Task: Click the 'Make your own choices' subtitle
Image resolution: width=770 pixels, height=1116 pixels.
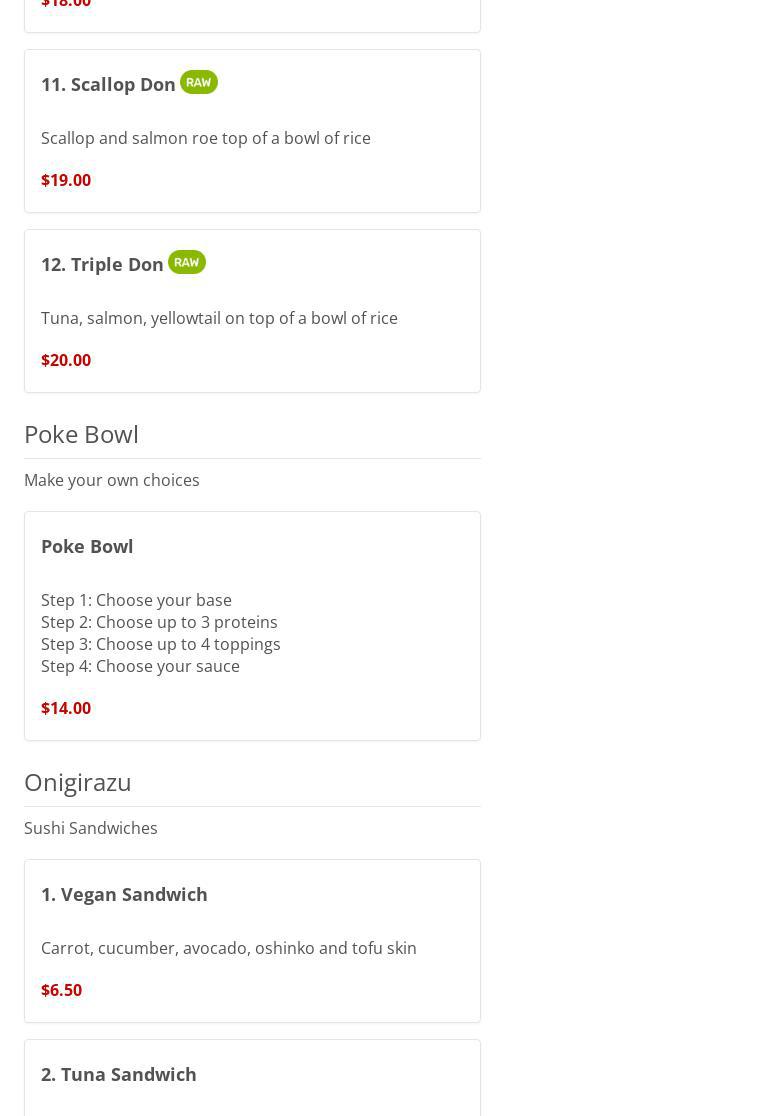Action: (x=112, y=480)
